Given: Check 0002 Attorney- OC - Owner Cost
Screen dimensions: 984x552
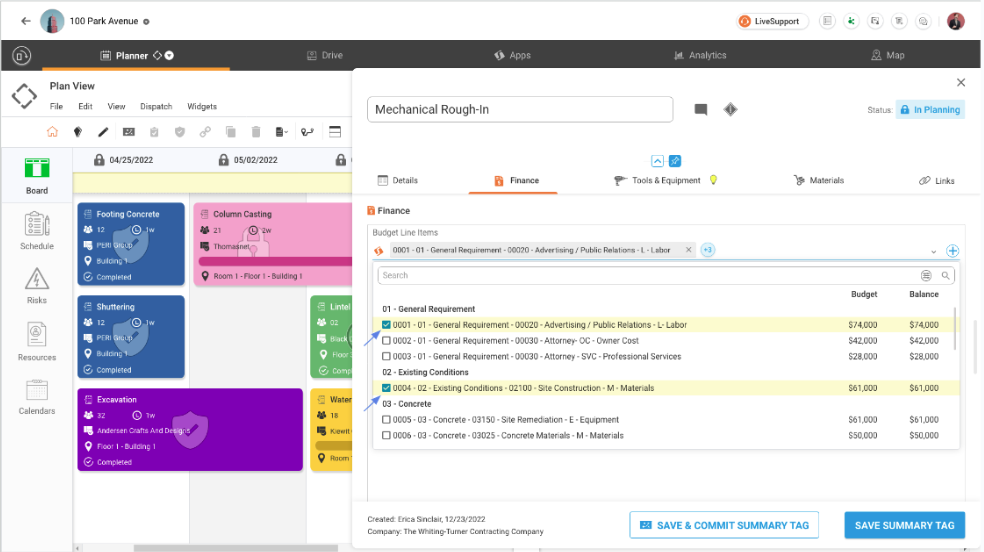Looking at the screenshot, I should pyautogui.click(x=386, y=341).
